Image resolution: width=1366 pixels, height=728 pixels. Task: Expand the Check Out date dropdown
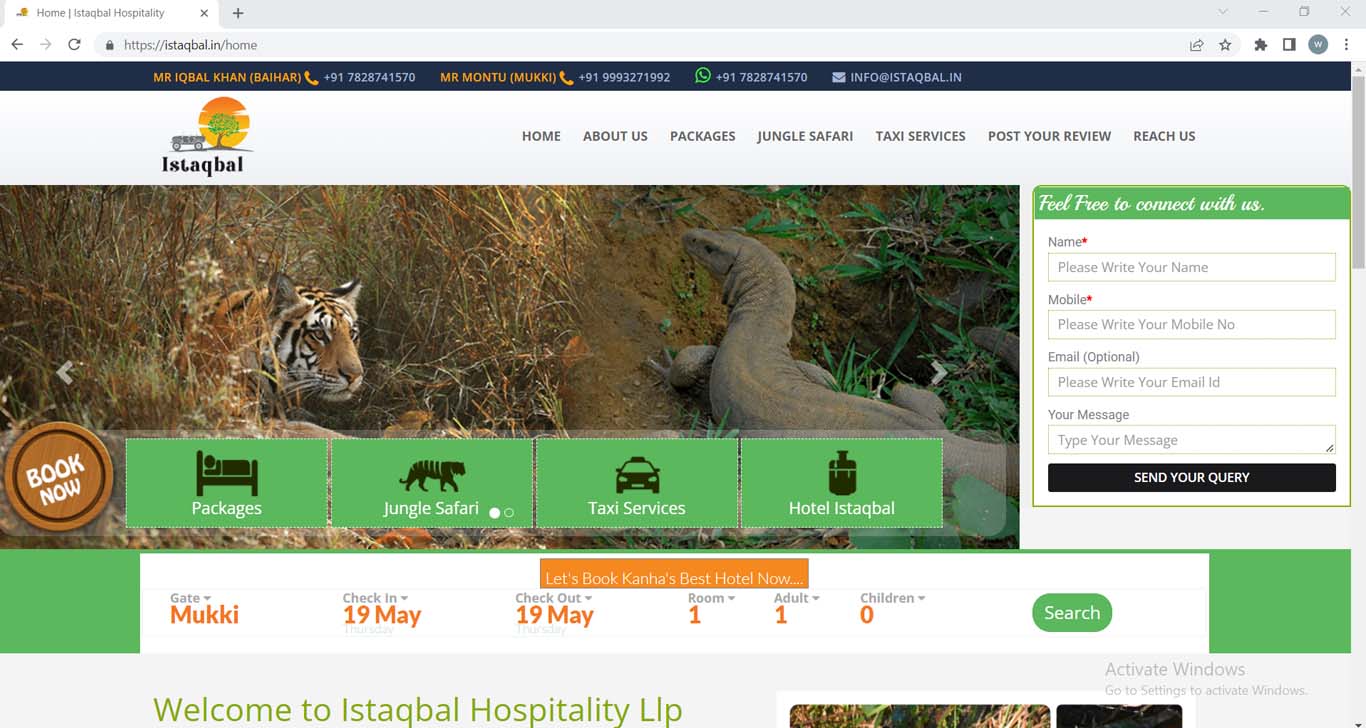[x=554, y=598]
